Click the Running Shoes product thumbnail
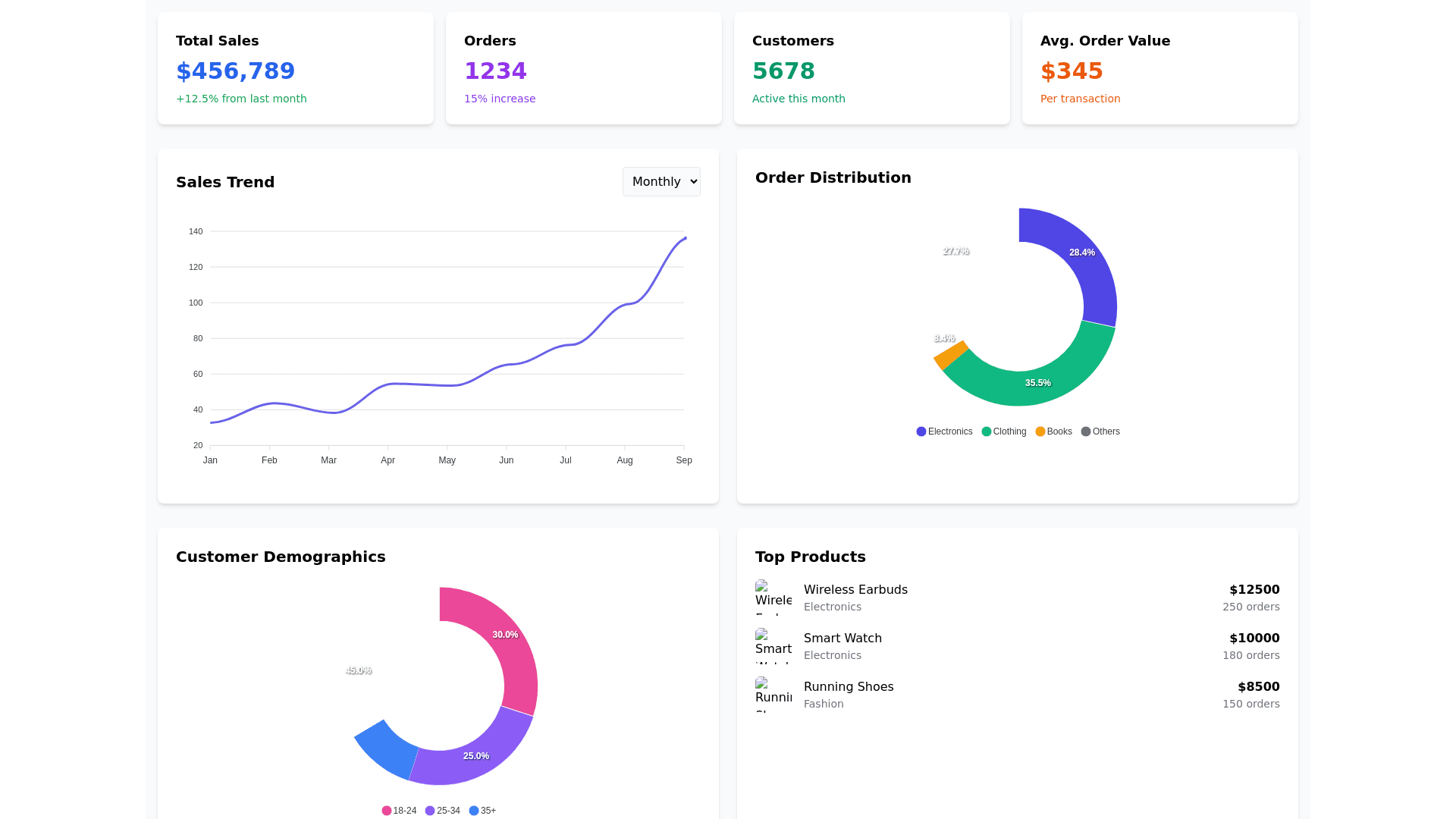The width and height of the screenshot is (1456, 819). pos(773,695)
